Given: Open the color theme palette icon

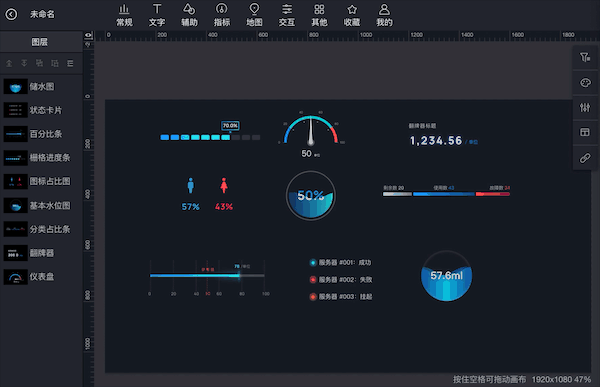Looking at the screenshot, I should click(x=585, y=83).
